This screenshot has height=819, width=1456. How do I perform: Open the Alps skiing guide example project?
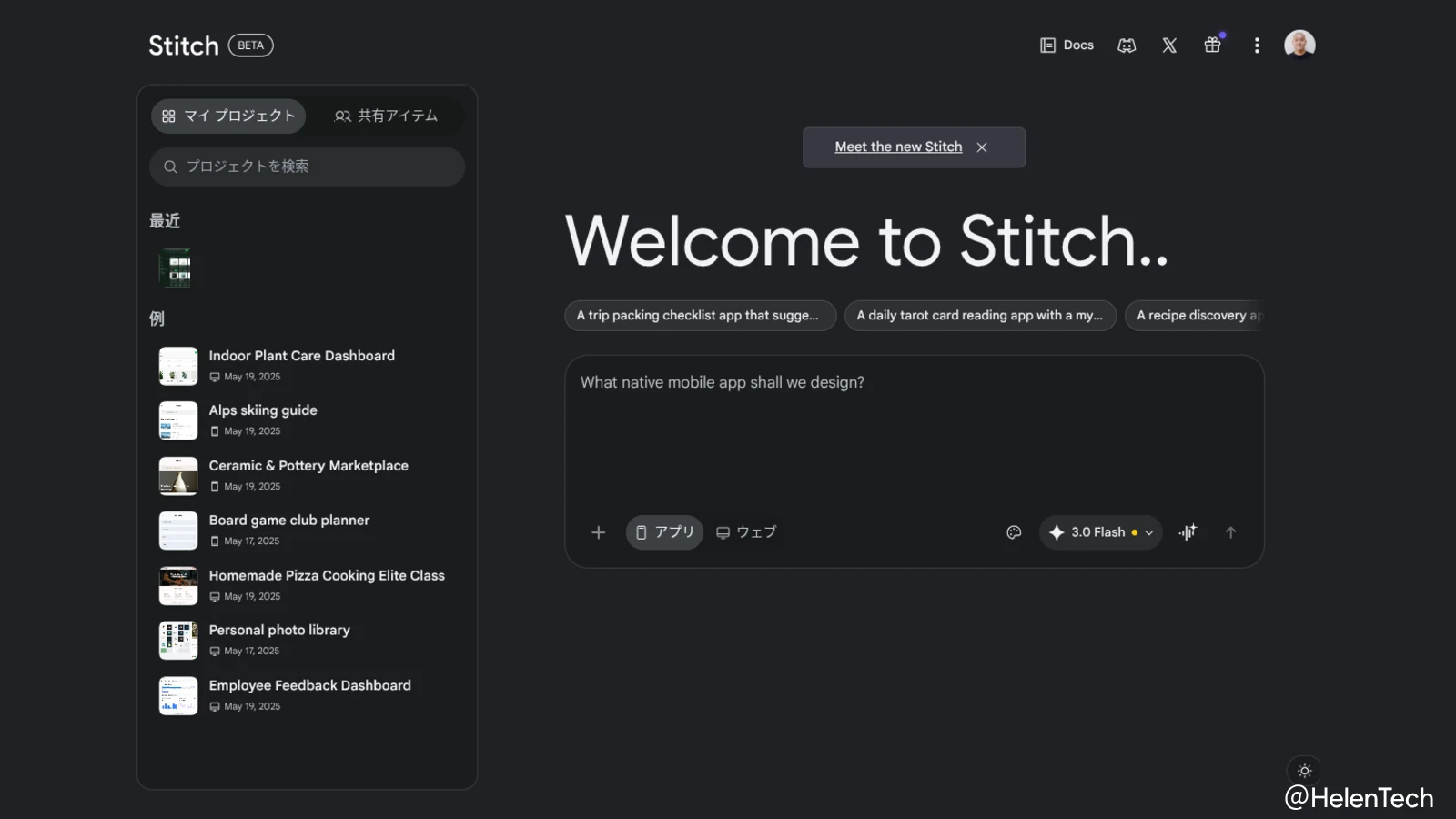coord(263,410)
